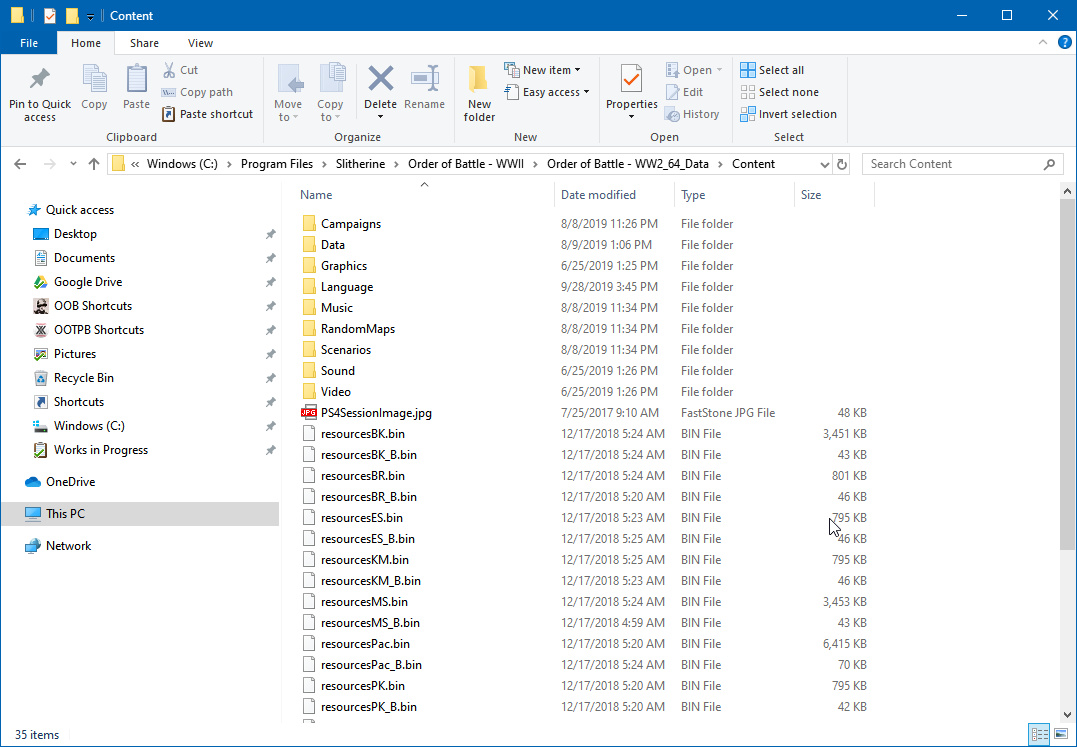
Task: Click Invert selection in the ribbon
Action: click(x=788, y=114)
